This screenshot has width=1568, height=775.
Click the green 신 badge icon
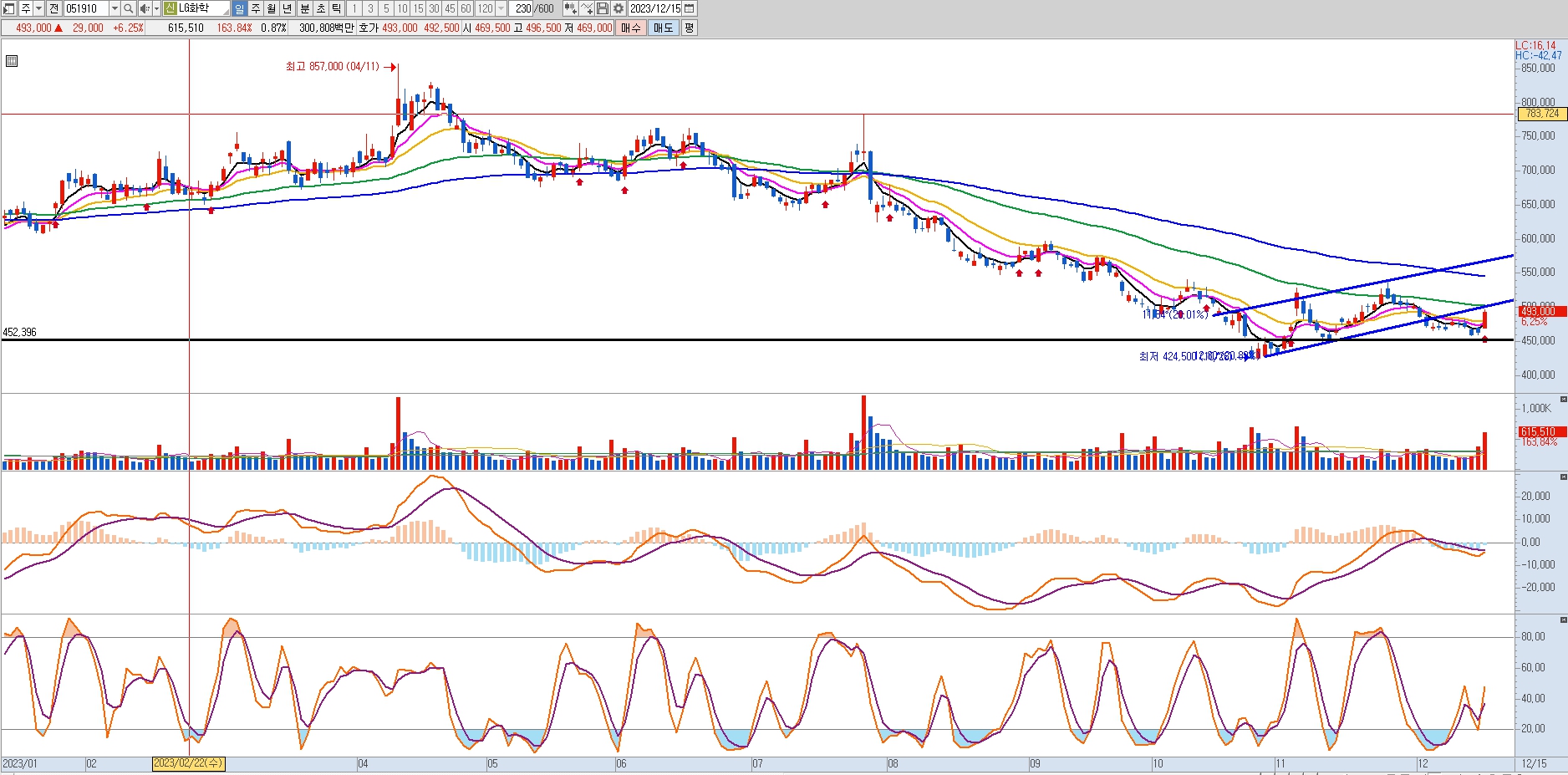[x=170, y=8]
